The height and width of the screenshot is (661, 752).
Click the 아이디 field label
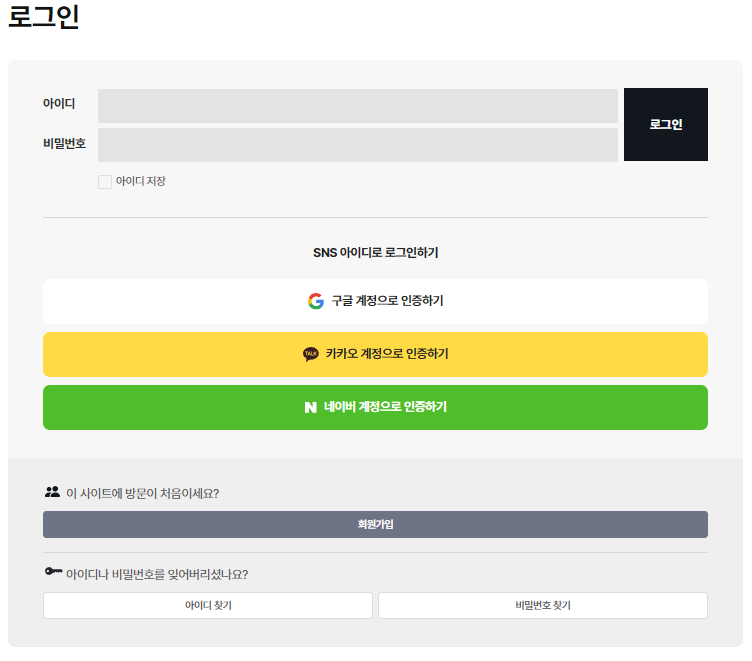click(x=59, y=104)
